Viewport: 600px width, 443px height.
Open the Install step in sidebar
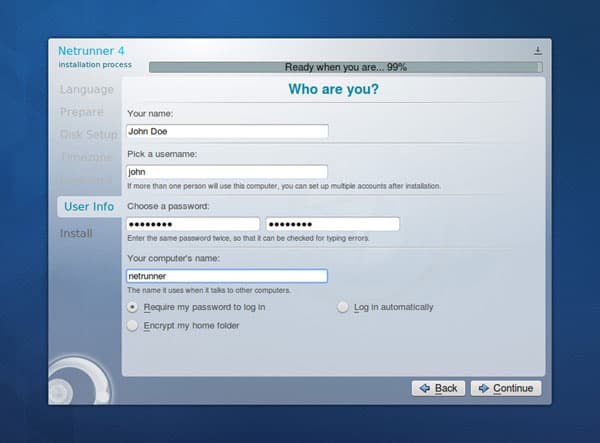point(76,233)
